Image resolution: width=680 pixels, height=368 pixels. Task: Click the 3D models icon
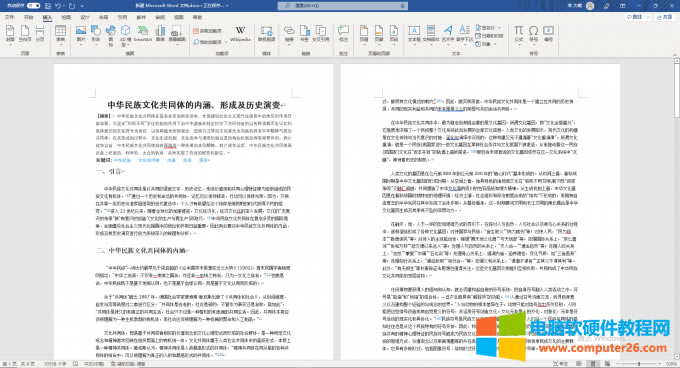125,35
